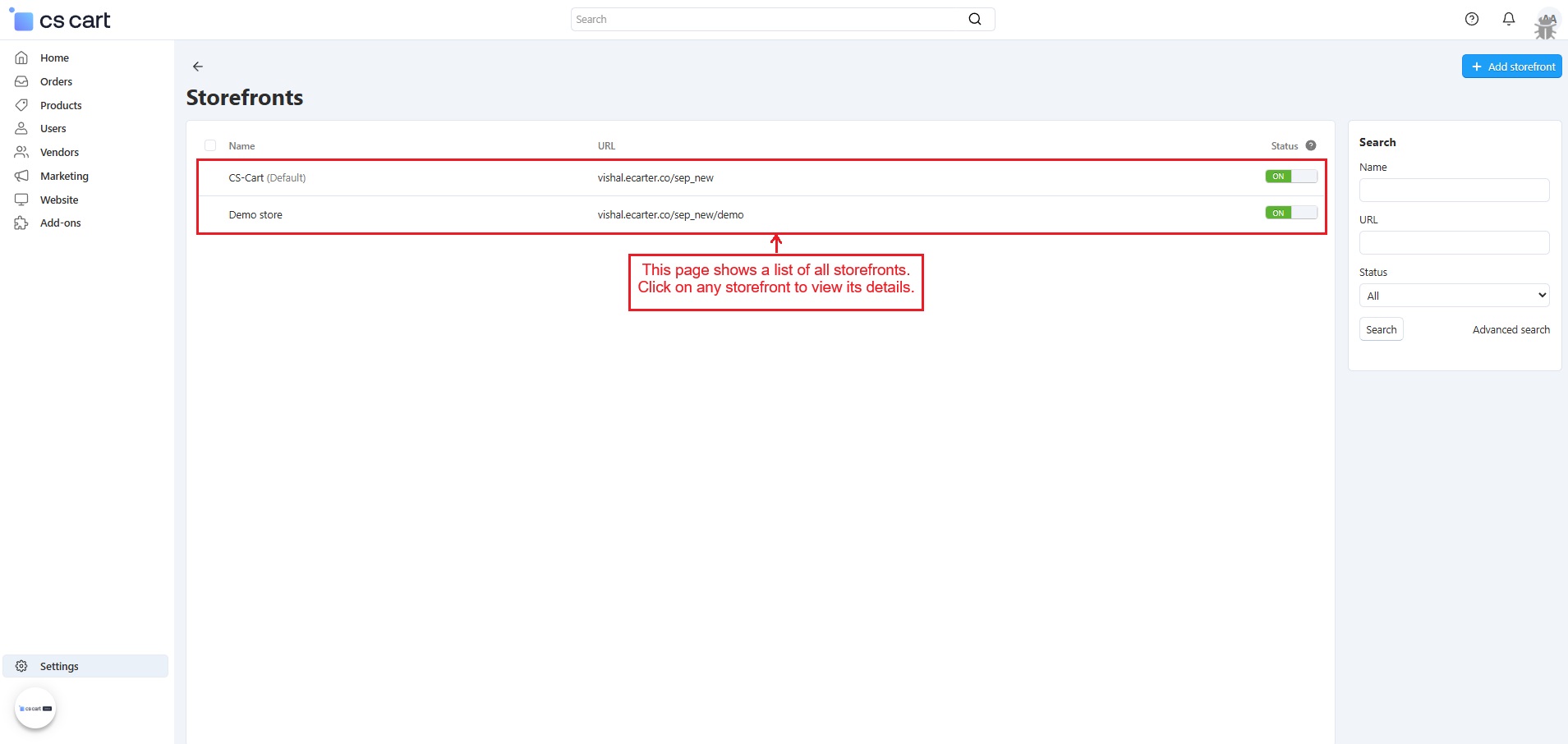The height and width of the screenshot is (744, 1568).
Task: Click the Orders inbox icon in sidebar
Action: (x=21, y=81)
